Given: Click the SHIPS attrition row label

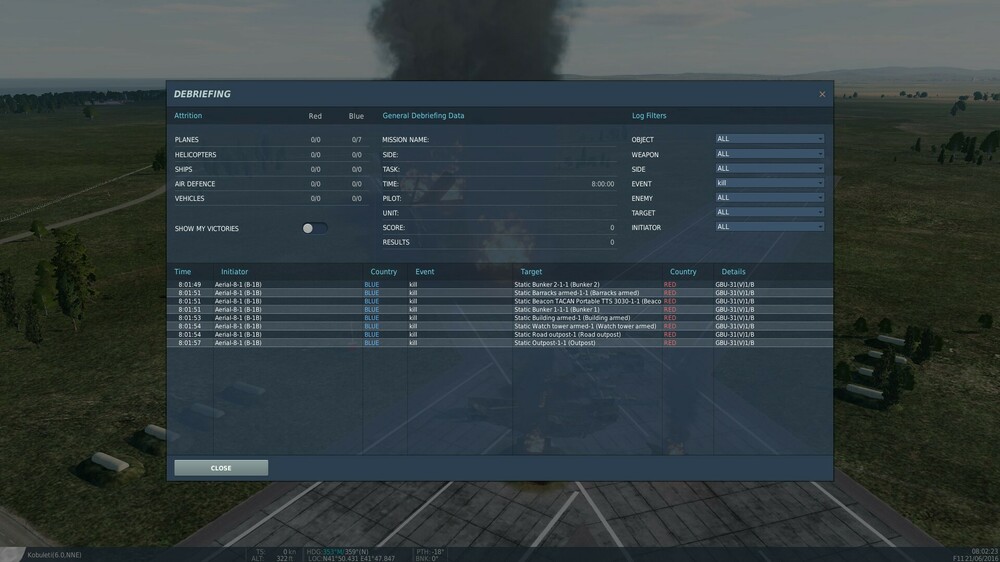Looking at the screenshot, I should tap(183, 169).
